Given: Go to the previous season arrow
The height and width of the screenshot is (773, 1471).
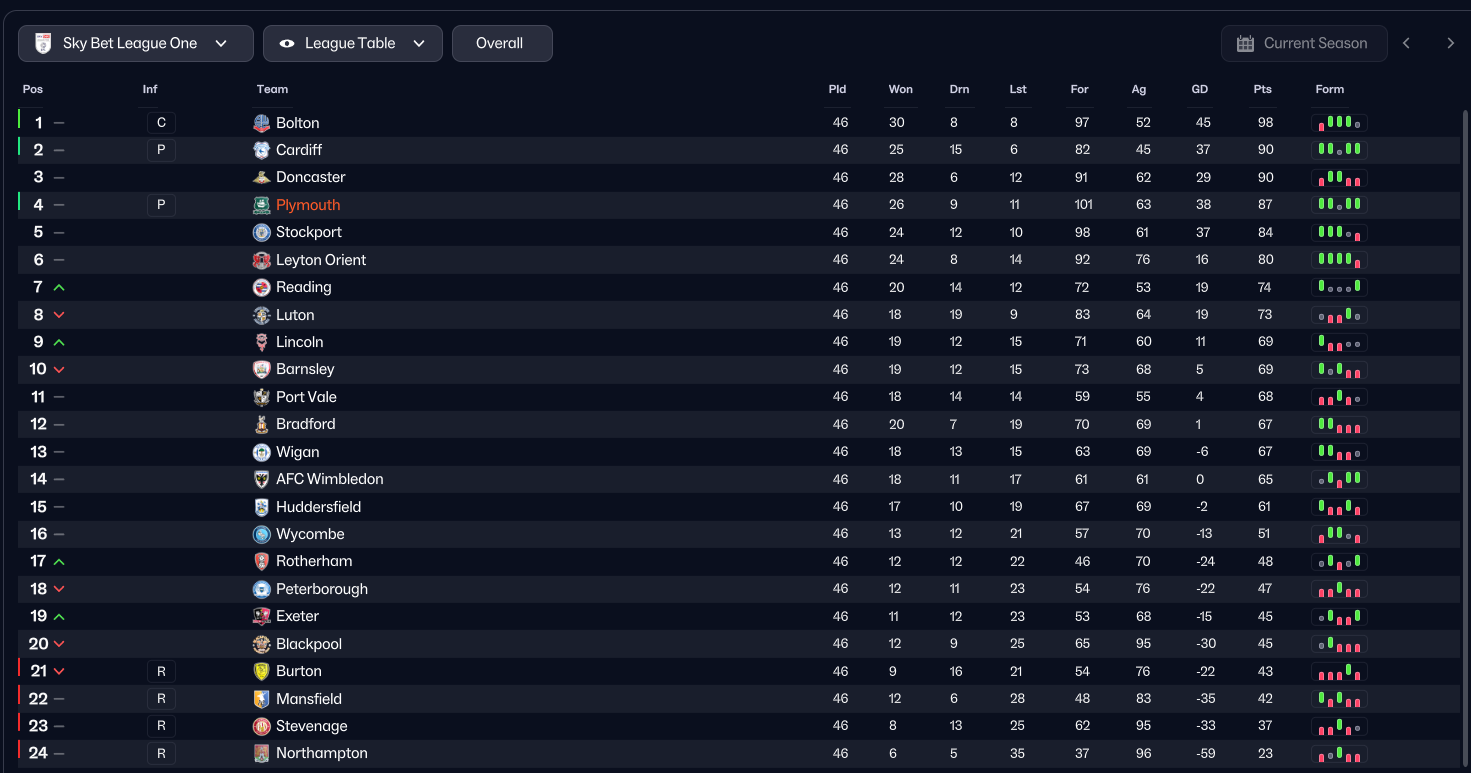Looking at the screenshot, I should pos(1406,43).
